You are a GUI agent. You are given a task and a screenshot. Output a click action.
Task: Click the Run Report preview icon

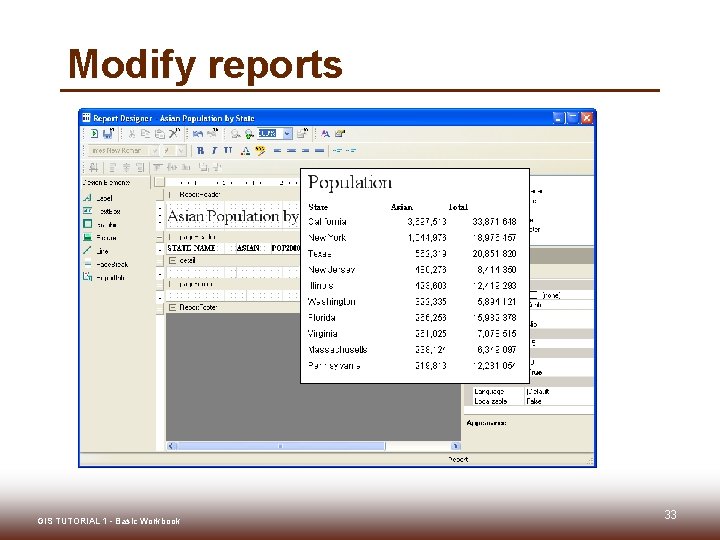pos(94,134)
